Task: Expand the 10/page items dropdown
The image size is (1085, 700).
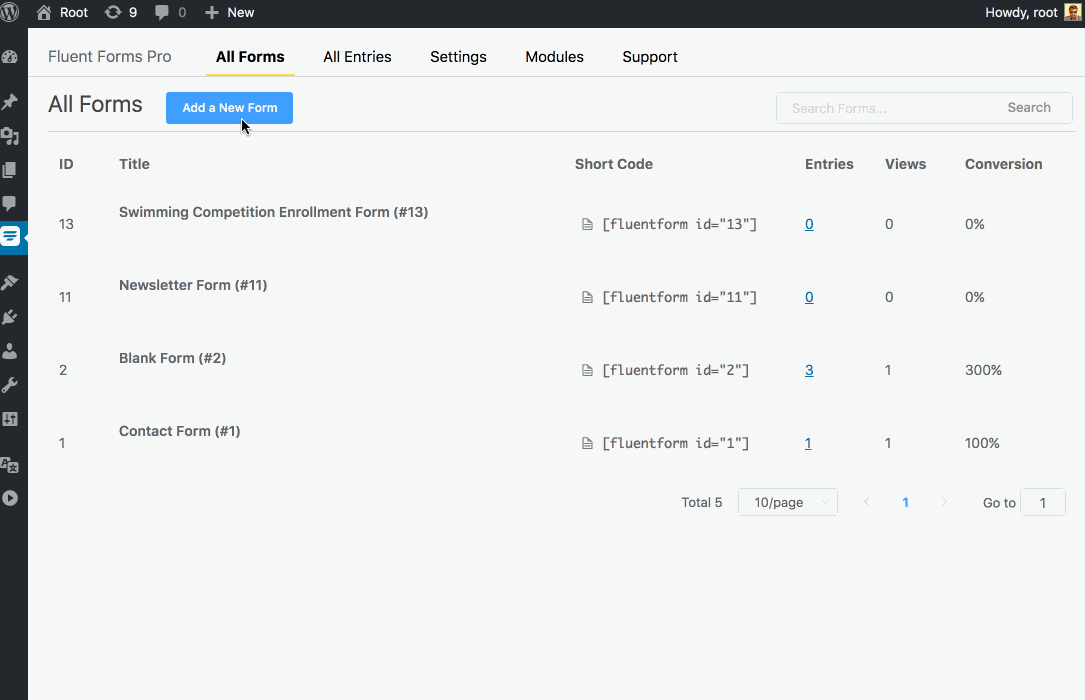Action: pyautogui.click(x=787, y=503)
